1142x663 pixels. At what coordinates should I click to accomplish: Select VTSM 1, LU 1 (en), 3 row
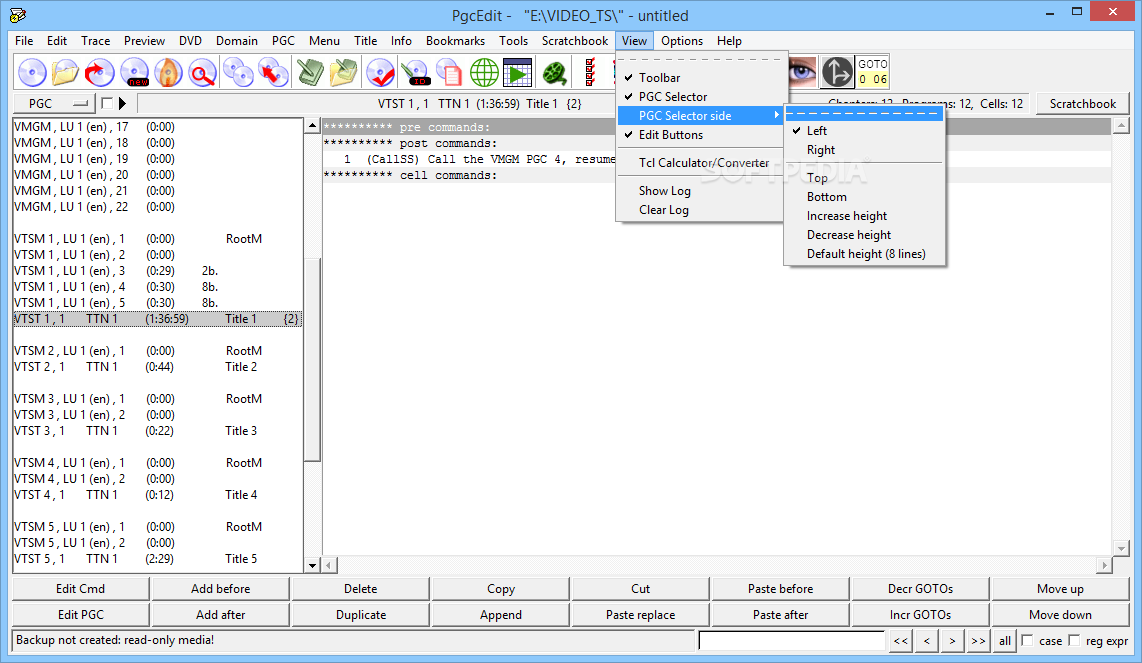[x=157, y=271]
